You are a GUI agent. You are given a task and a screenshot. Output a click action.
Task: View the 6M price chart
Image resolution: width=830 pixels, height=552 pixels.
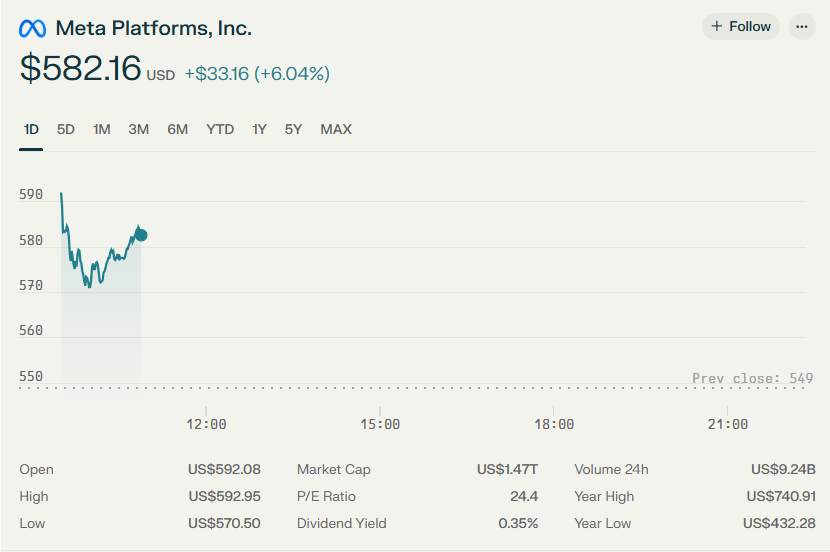(x=177, y=129)
